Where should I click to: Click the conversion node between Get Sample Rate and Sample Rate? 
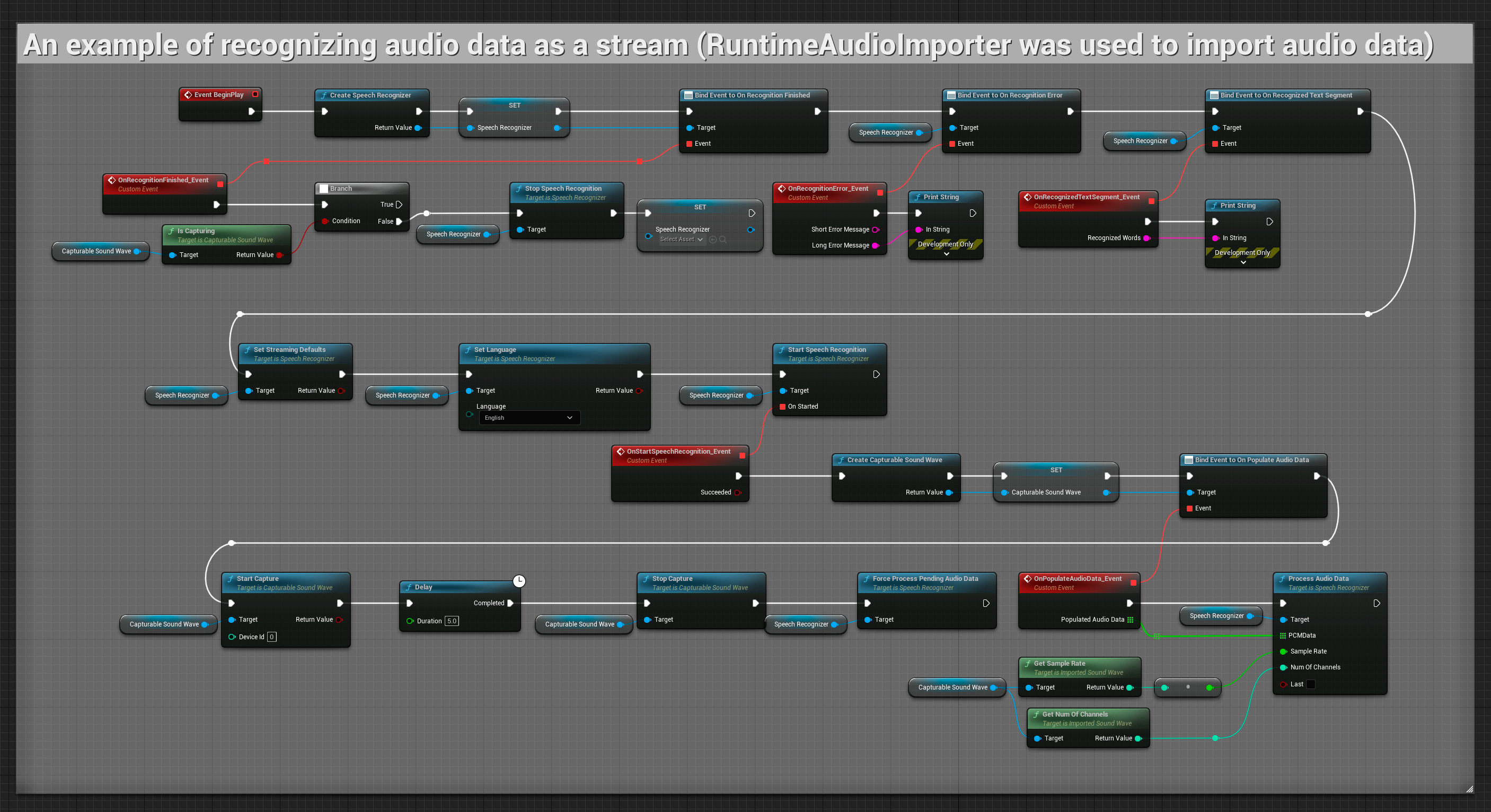point(1187,687)
